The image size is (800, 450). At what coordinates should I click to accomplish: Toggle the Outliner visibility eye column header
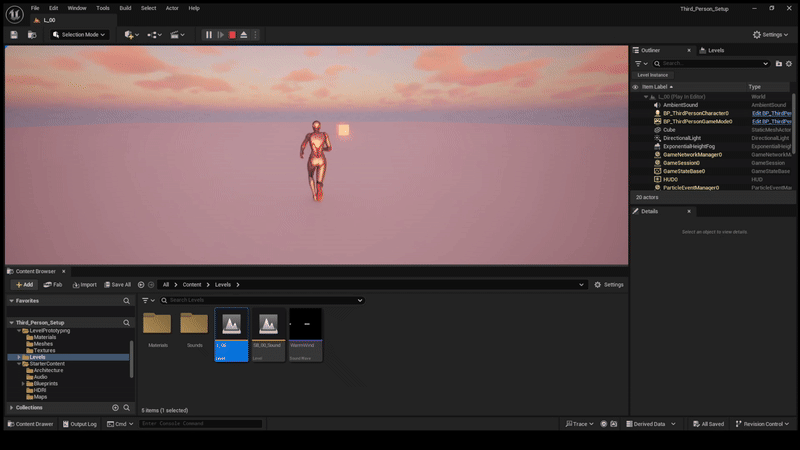[635, 87]
